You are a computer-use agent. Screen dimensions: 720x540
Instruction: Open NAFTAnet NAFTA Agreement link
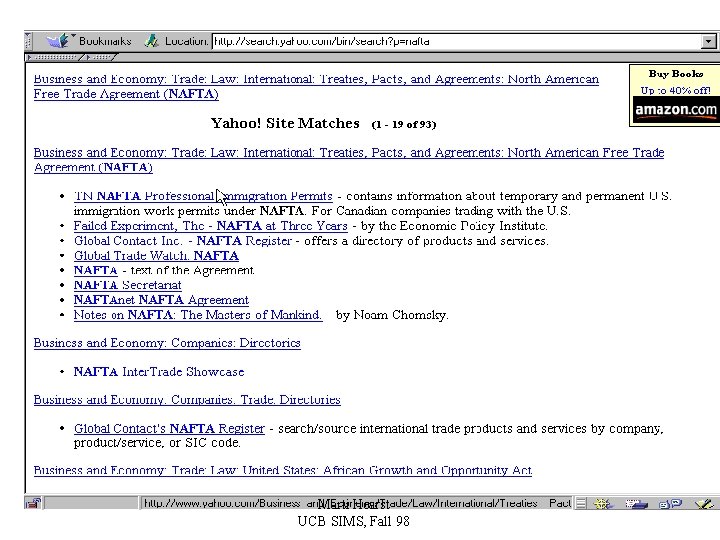[161, 300]
